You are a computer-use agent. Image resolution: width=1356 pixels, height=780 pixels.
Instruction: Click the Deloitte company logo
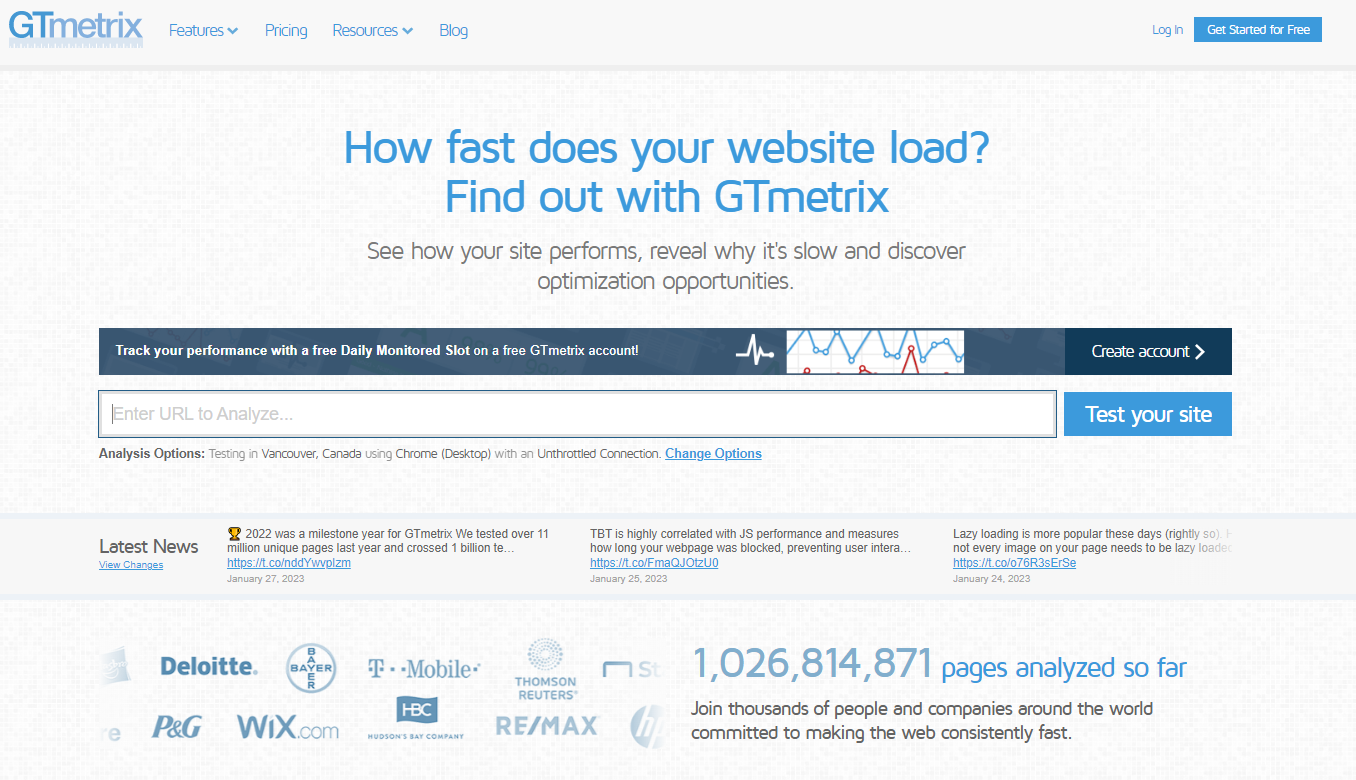(209, 666)
